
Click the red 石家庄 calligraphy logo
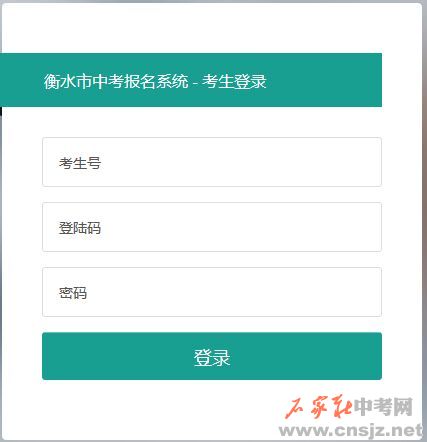(x=318, y=407)
